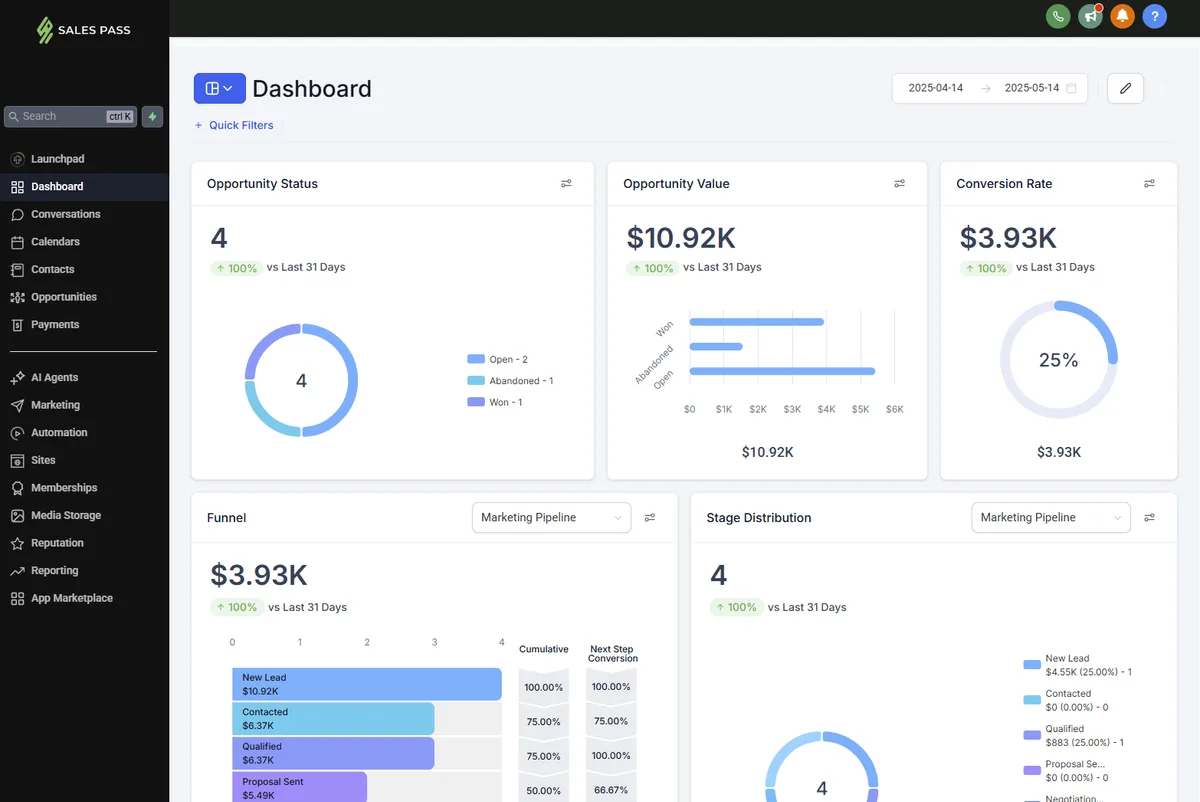The width and height of the screenshot is (1200, 802).
Task: Toggle Contacted stage legend entry
Action: [x=1067, y=700]
